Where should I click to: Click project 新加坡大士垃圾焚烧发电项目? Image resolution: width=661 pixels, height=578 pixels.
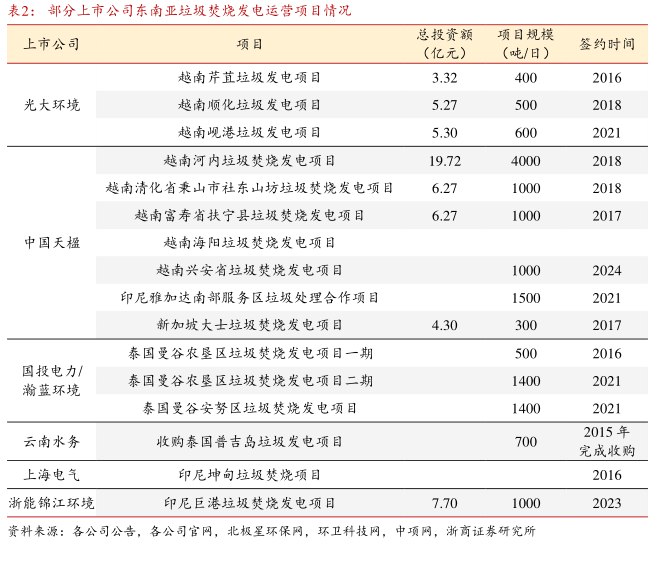tap(250, 325)
